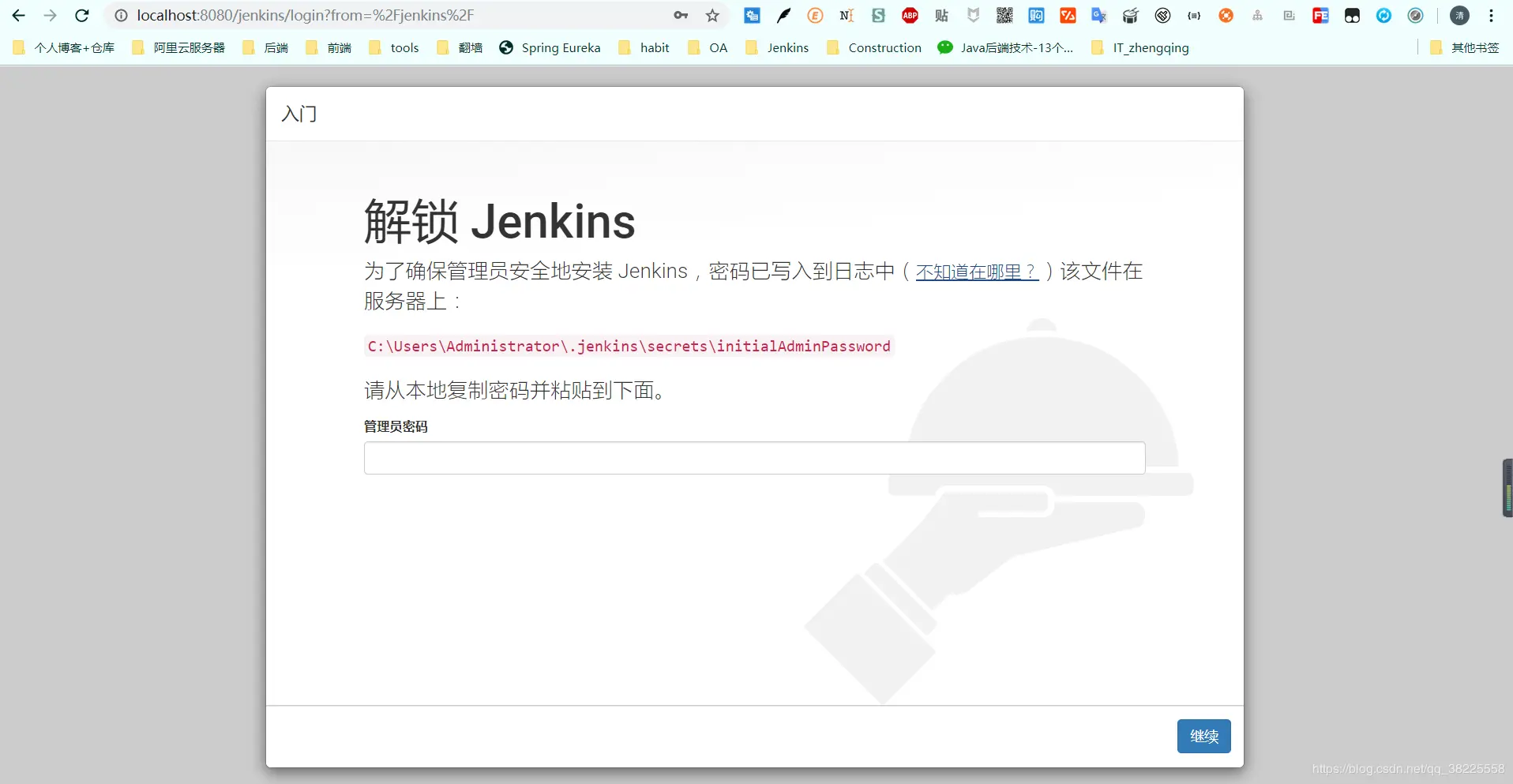Open the black mask Tampermonkey-style extension
The image size is (1513, 784).
coord(1352,16)
